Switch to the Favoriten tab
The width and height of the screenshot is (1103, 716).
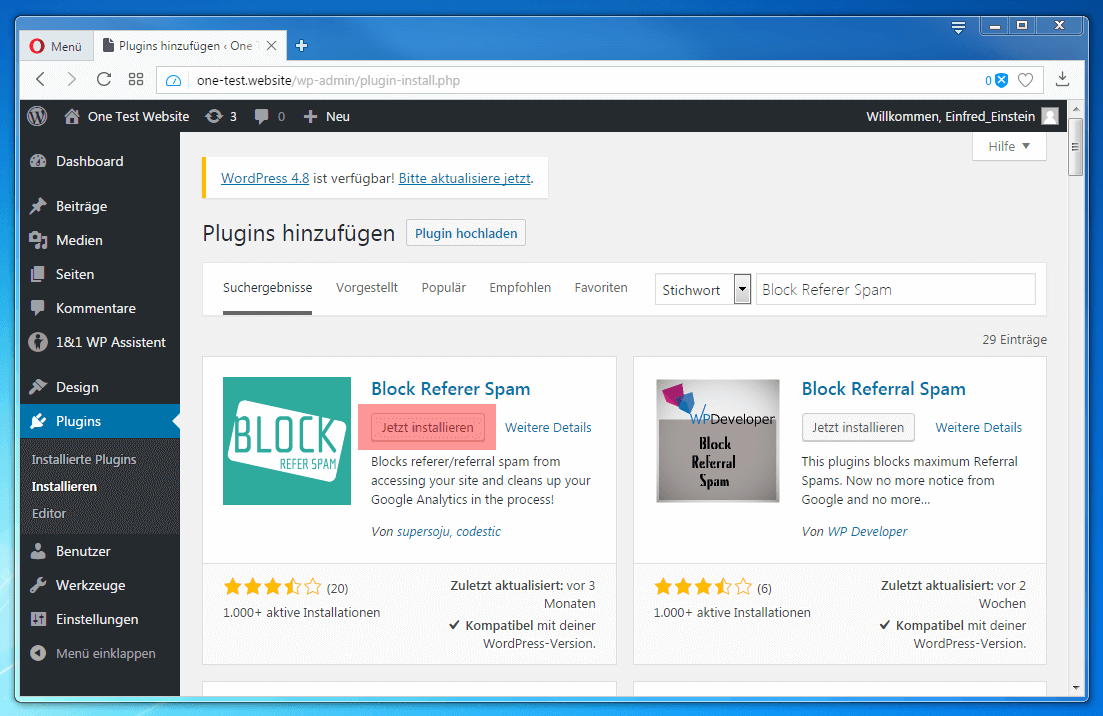[601, 288]
